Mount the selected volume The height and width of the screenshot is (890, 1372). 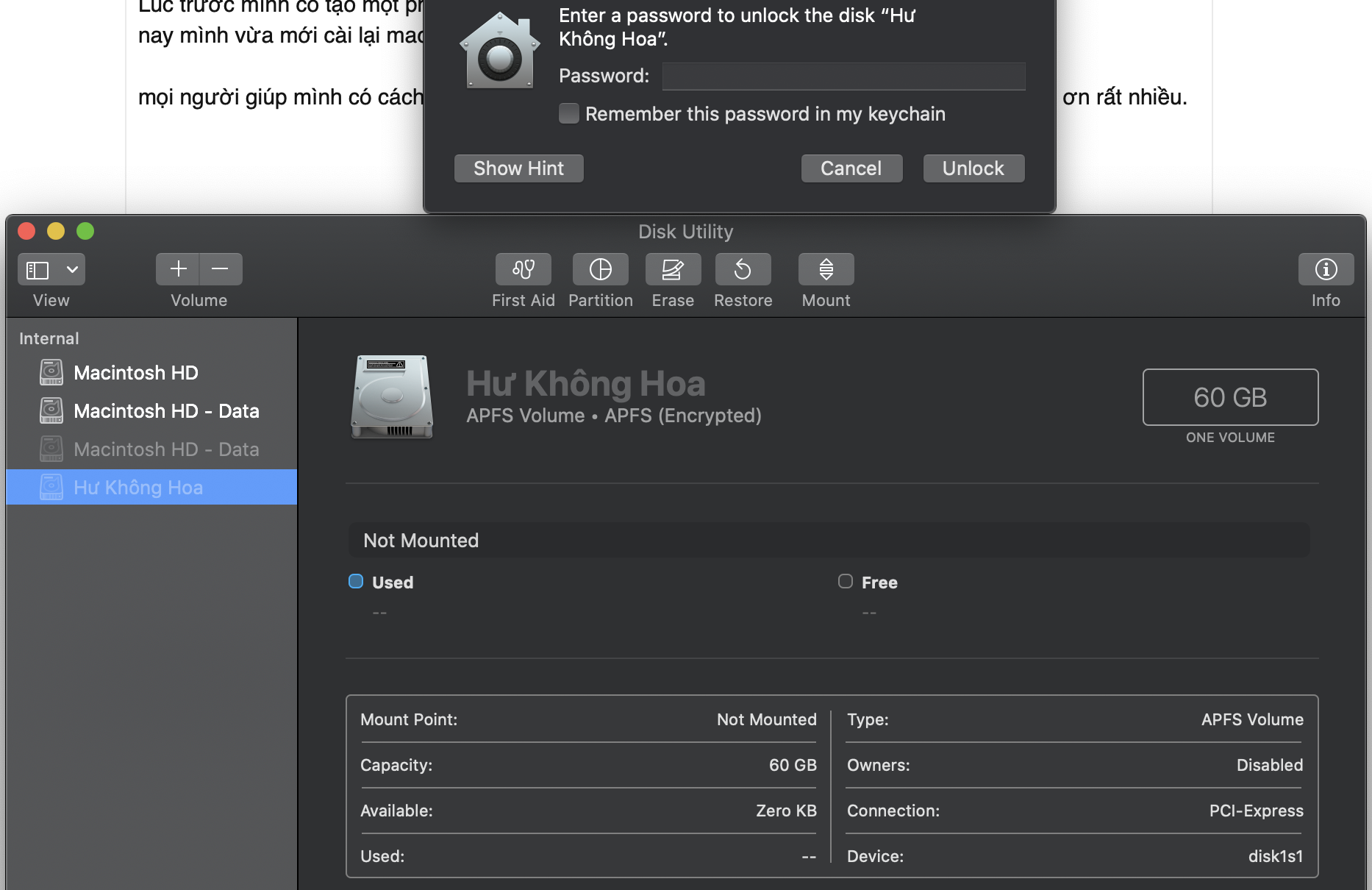coord(826,269)
